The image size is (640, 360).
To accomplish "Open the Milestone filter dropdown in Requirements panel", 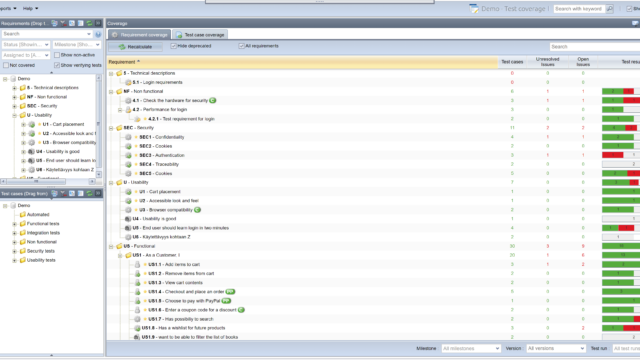I will (x=77, y=44).
